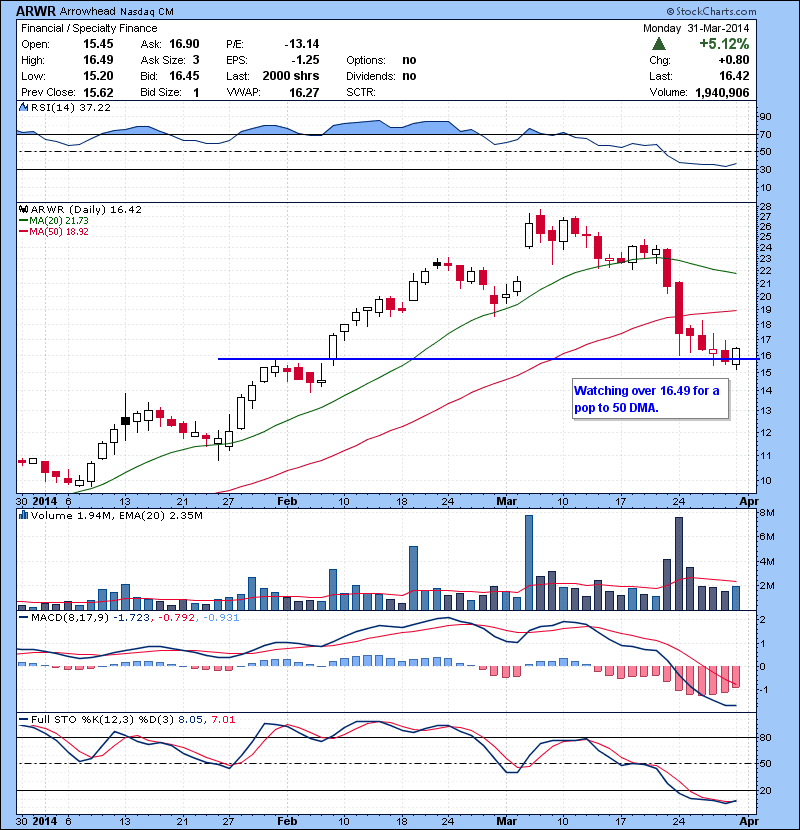Click the RSI(14) indicator icon
Screen dimensions: 800x830
[24, 107]
